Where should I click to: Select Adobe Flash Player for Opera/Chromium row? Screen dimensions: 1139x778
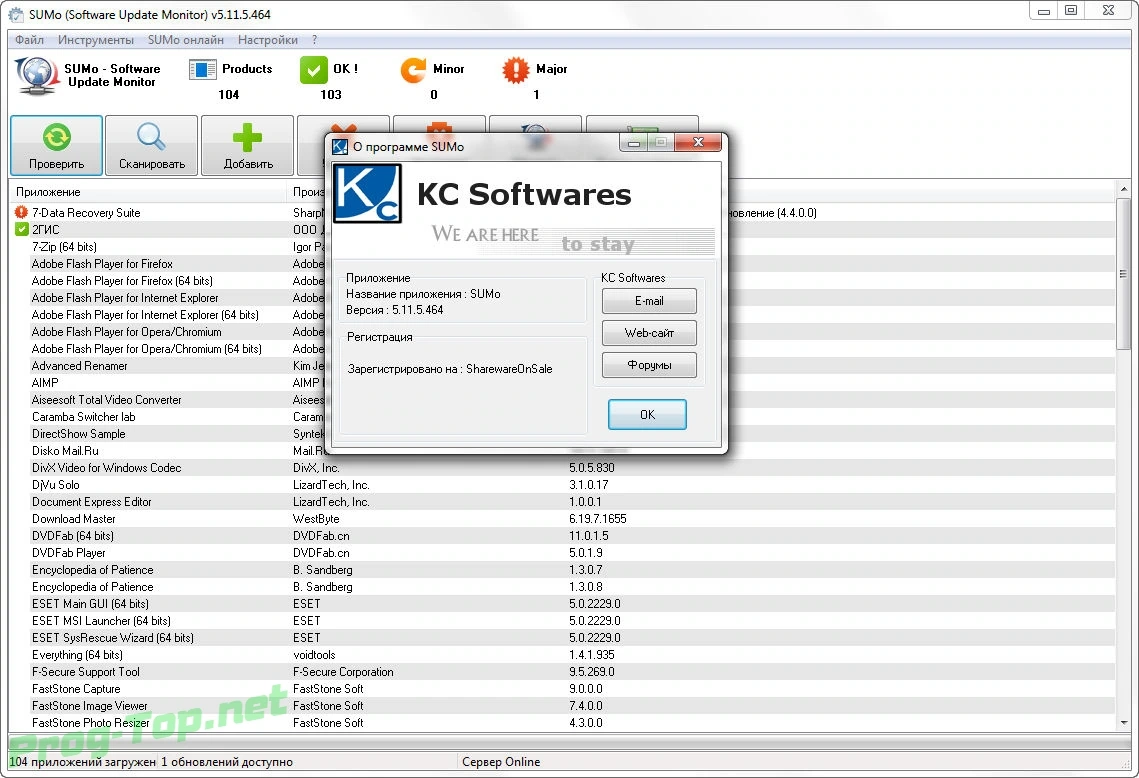[x=563, y=332]
